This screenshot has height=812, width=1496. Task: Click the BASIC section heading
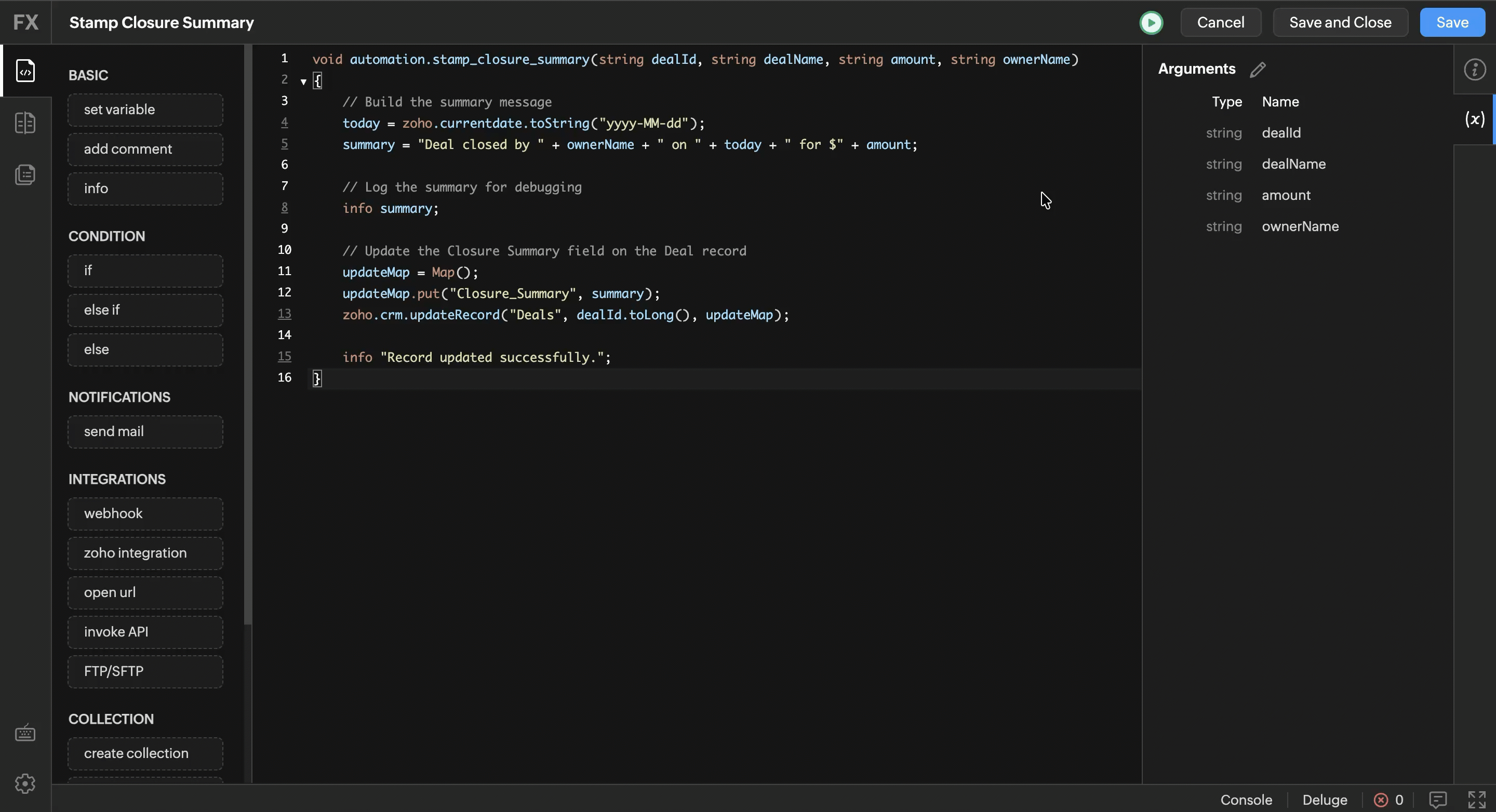click(88, 75)
